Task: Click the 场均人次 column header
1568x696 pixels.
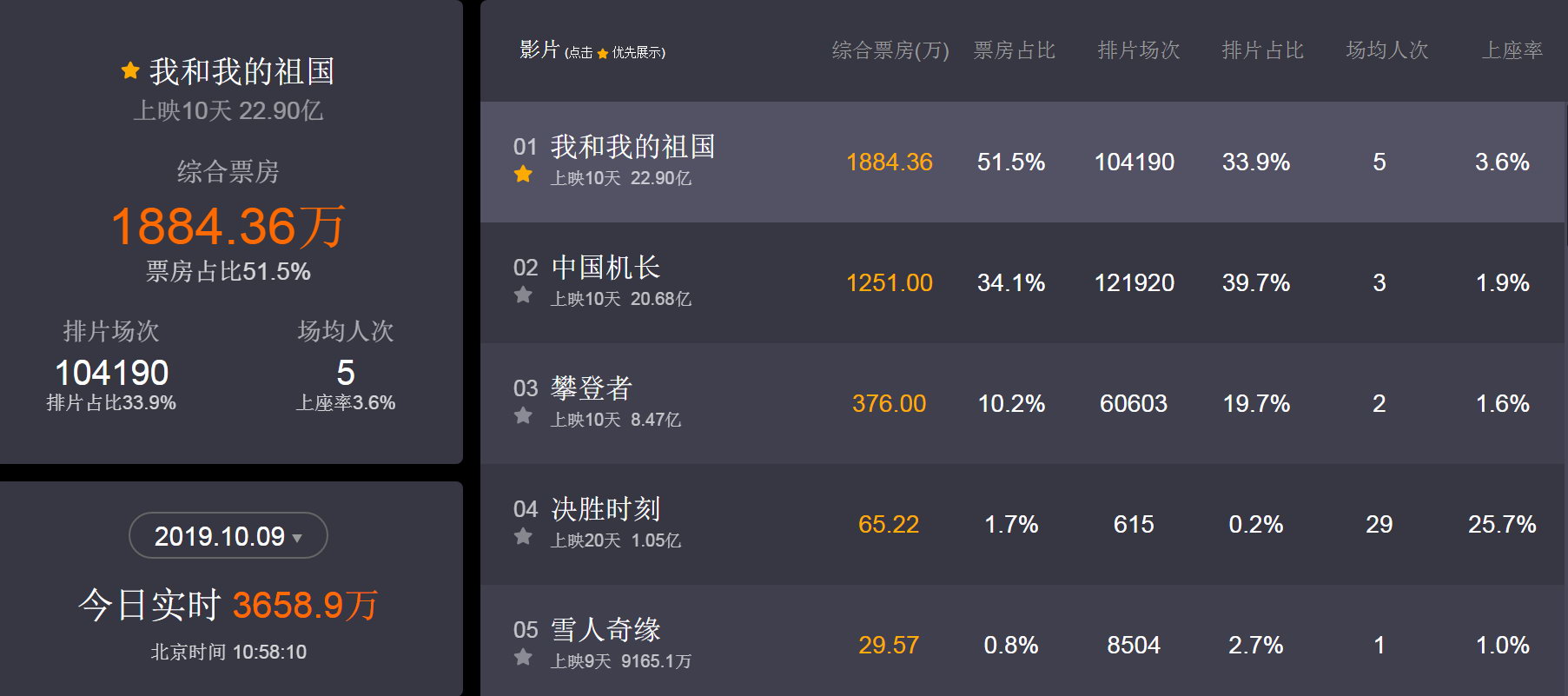Action: coord(1387,50)
